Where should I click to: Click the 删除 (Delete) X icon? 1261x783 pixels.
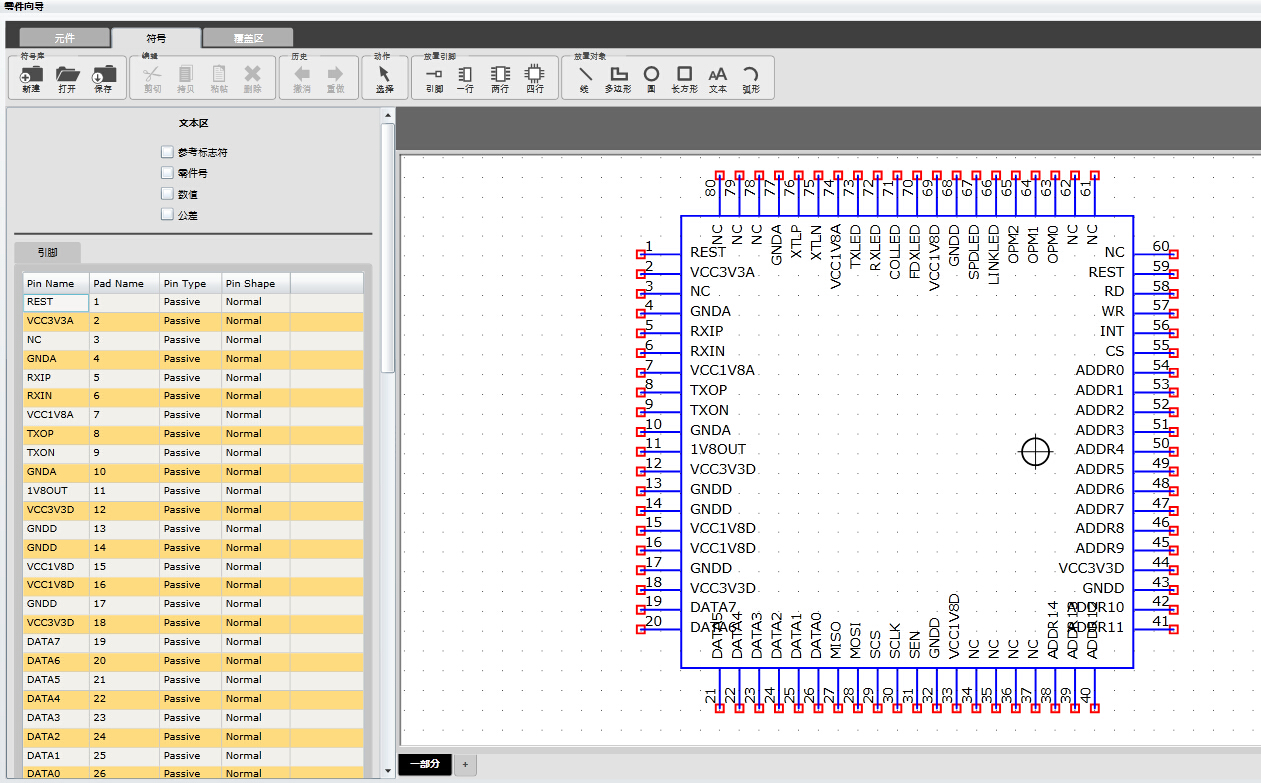pyautogui.click(x=252, y=79)
